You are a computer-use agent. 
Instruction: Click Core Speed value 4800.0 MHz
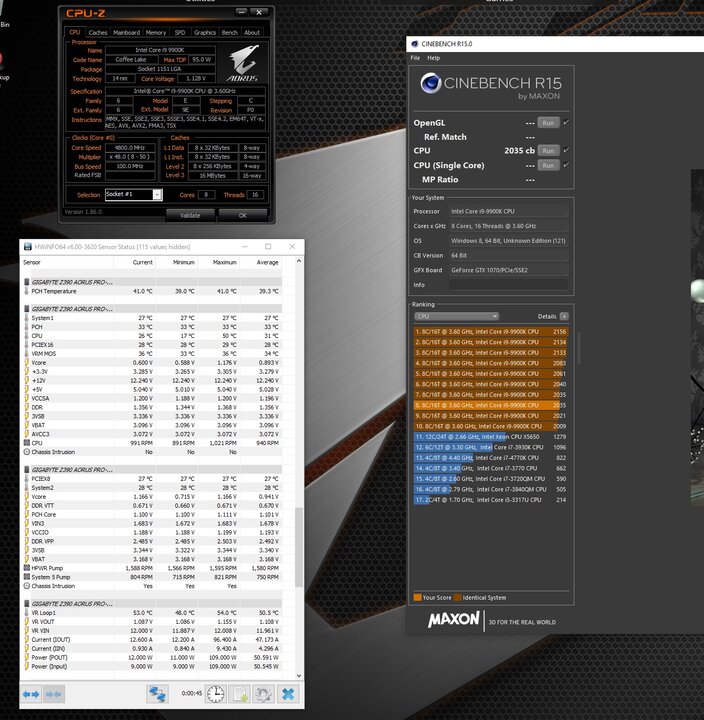(x=130, y=148)
